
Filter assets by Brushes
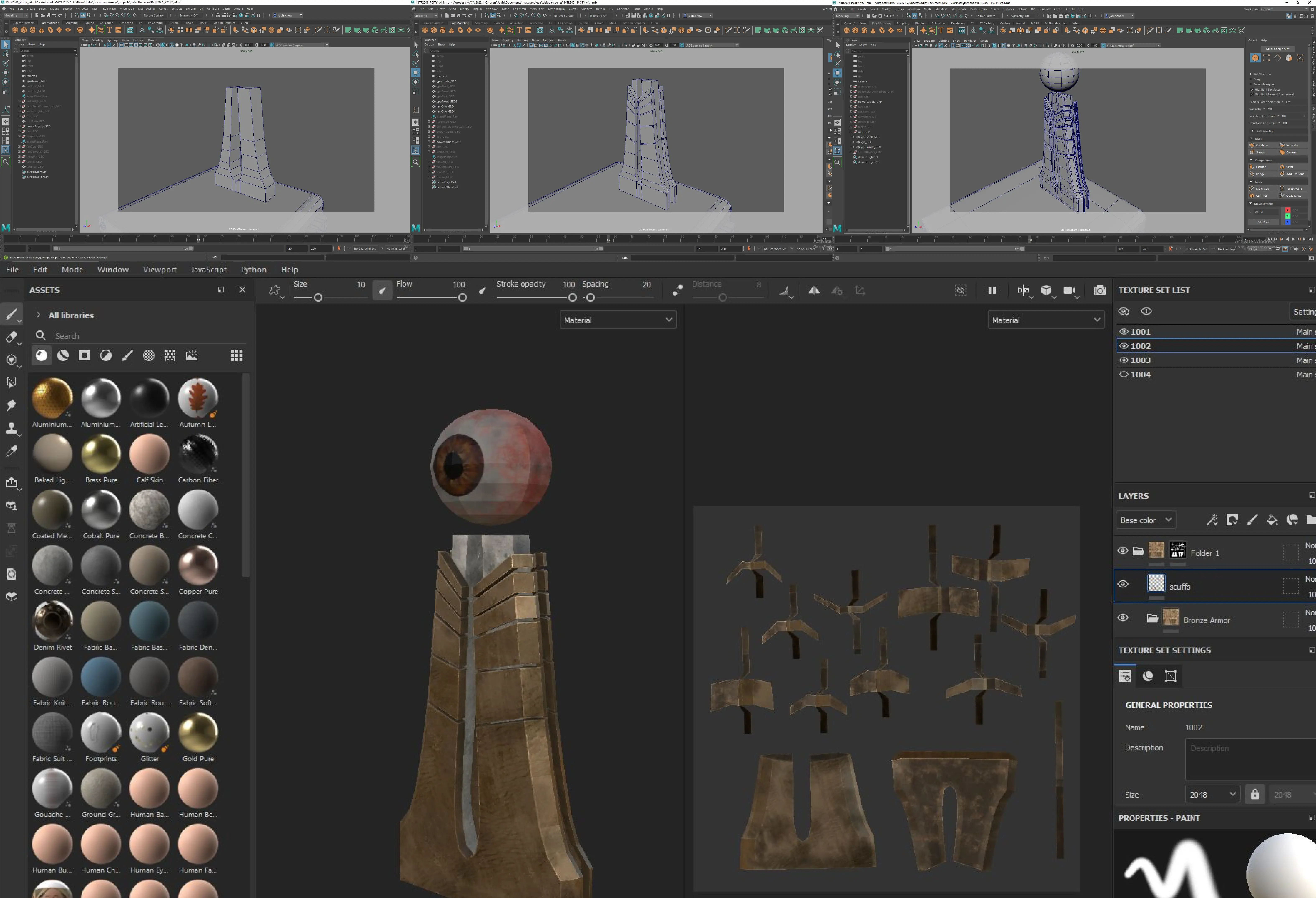click(x=127, y=355)
